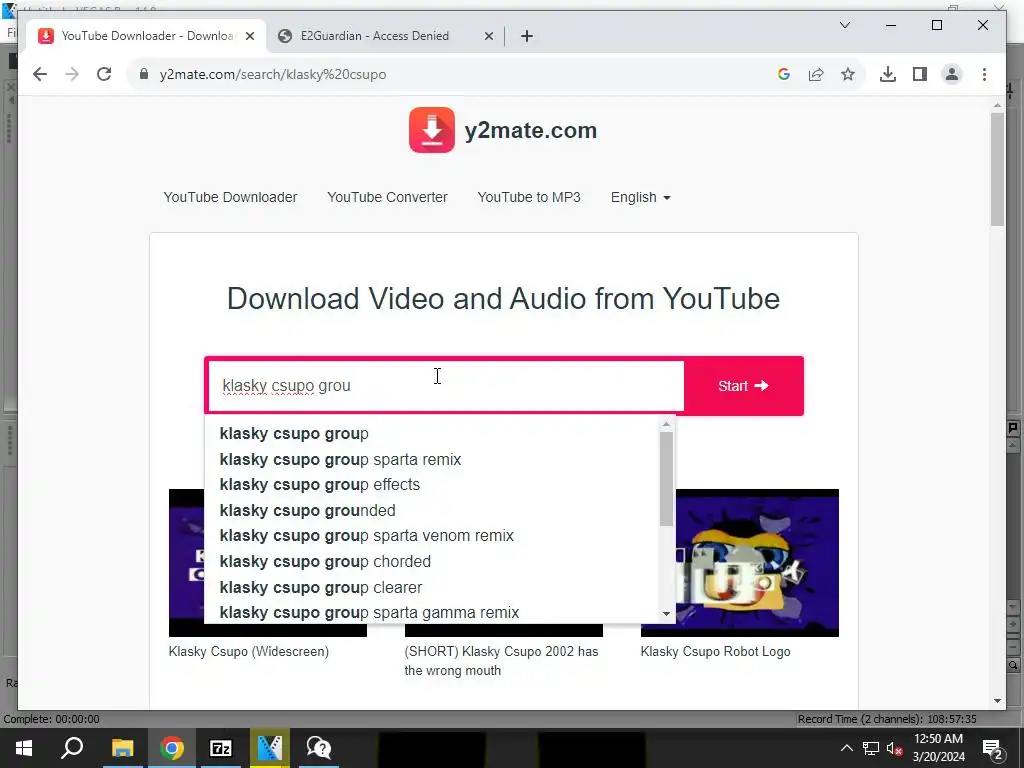Reload the y2mate page

tap(104, 74)
